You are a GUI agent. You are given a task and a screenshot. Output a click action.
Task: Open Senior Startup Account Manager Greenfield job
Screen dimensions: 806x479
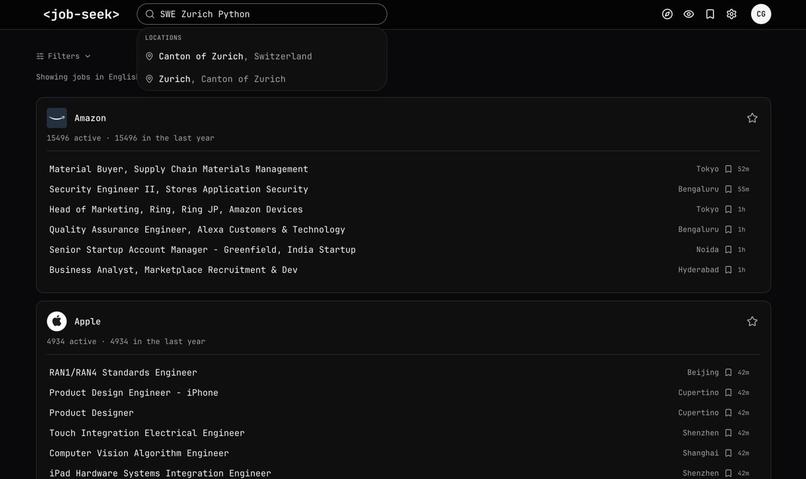(x=202, y=250)
